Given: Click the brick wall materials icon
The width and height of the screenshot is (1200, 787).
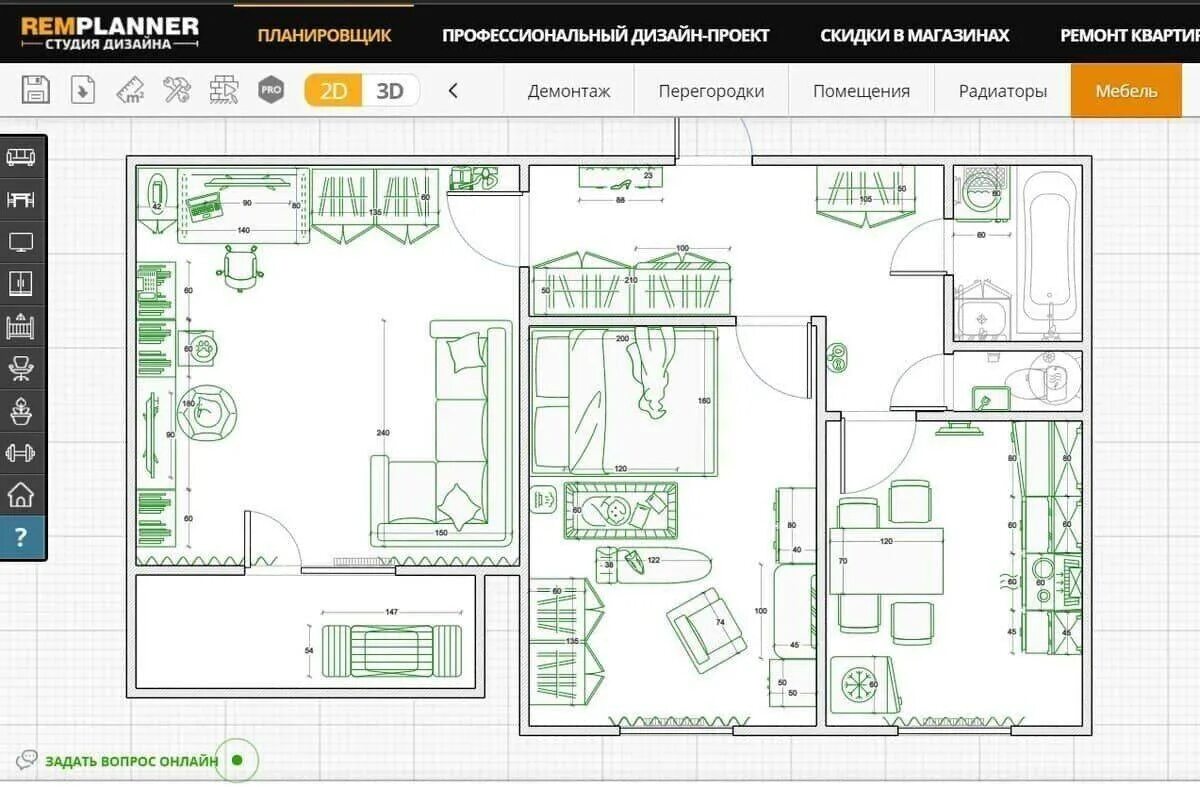Looking at the screenshot, I should [x=224, y=90].
